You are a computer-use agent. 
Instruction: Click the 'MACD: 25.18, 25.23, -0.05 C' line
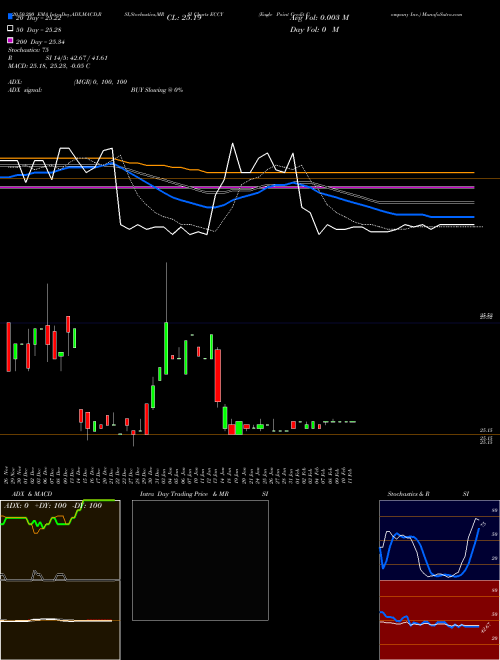tap(49, 66)
